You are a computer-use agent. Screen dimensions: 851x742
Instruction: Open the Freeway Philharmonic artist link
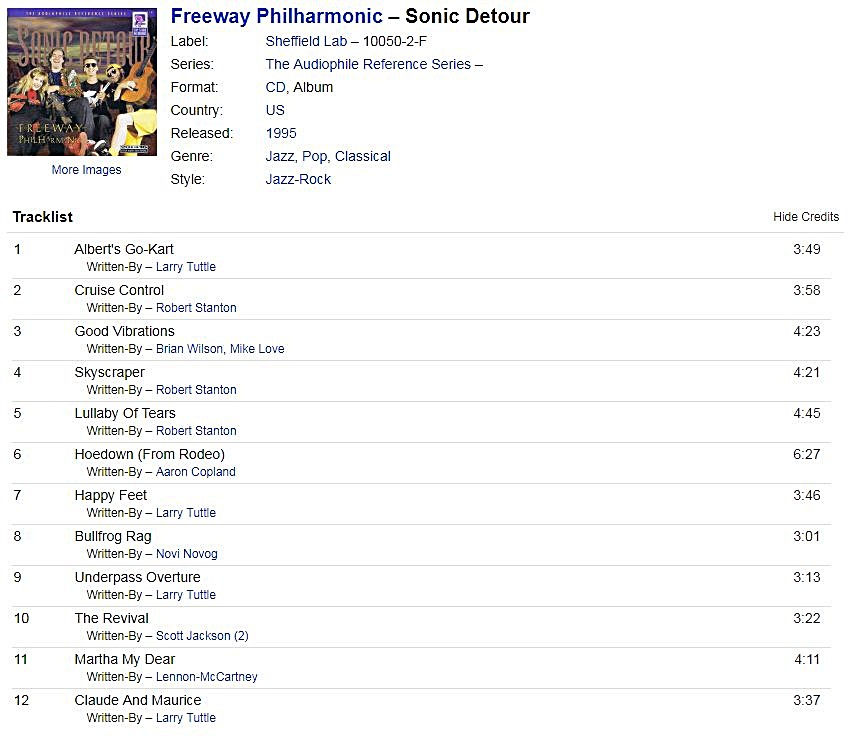click(x=277, y=16)
